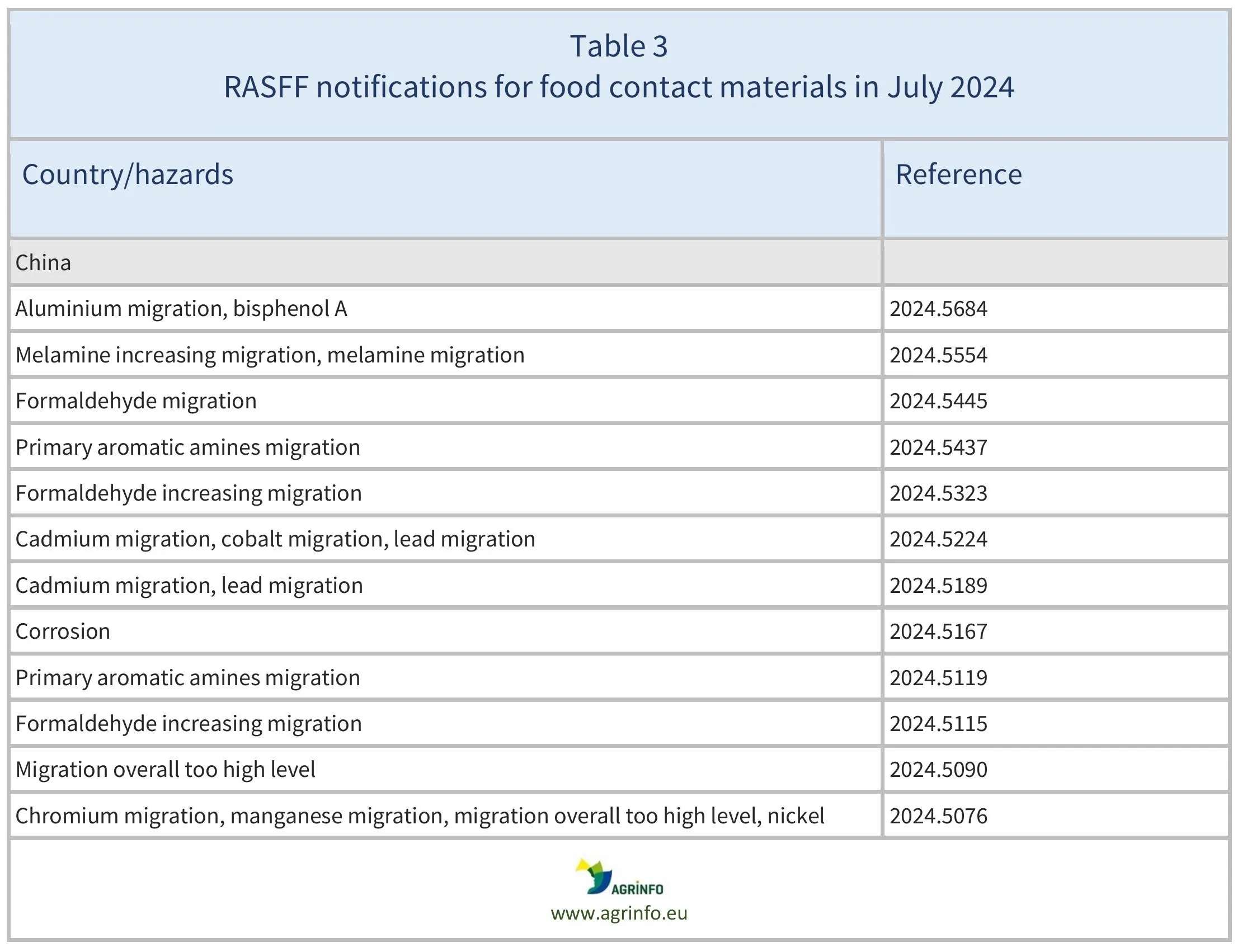Open the www.agrinfo.eu link

pos(619,913)
